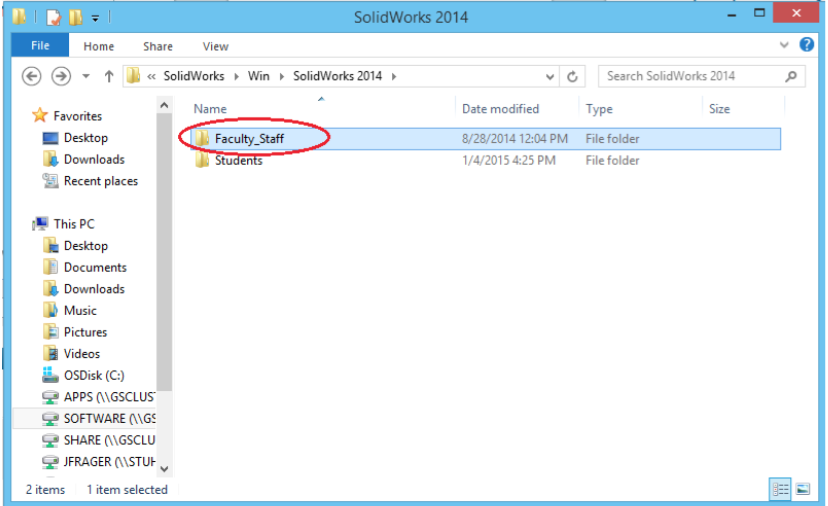Click the Forward navigation arrow
Image resolution: width=828 pixels, height=506 pixels.
pyautogui.click(x=61, y=76)
